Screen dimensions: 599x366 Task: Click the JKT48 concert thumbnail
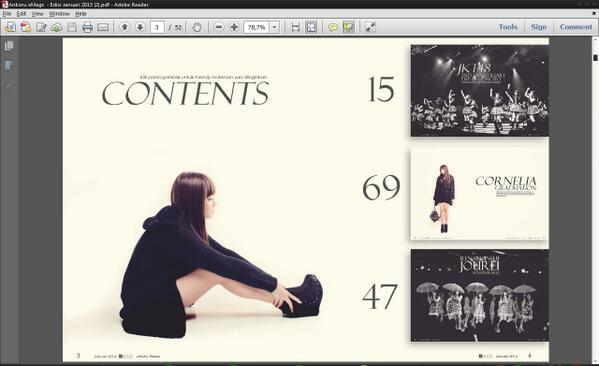pos(480,91)
